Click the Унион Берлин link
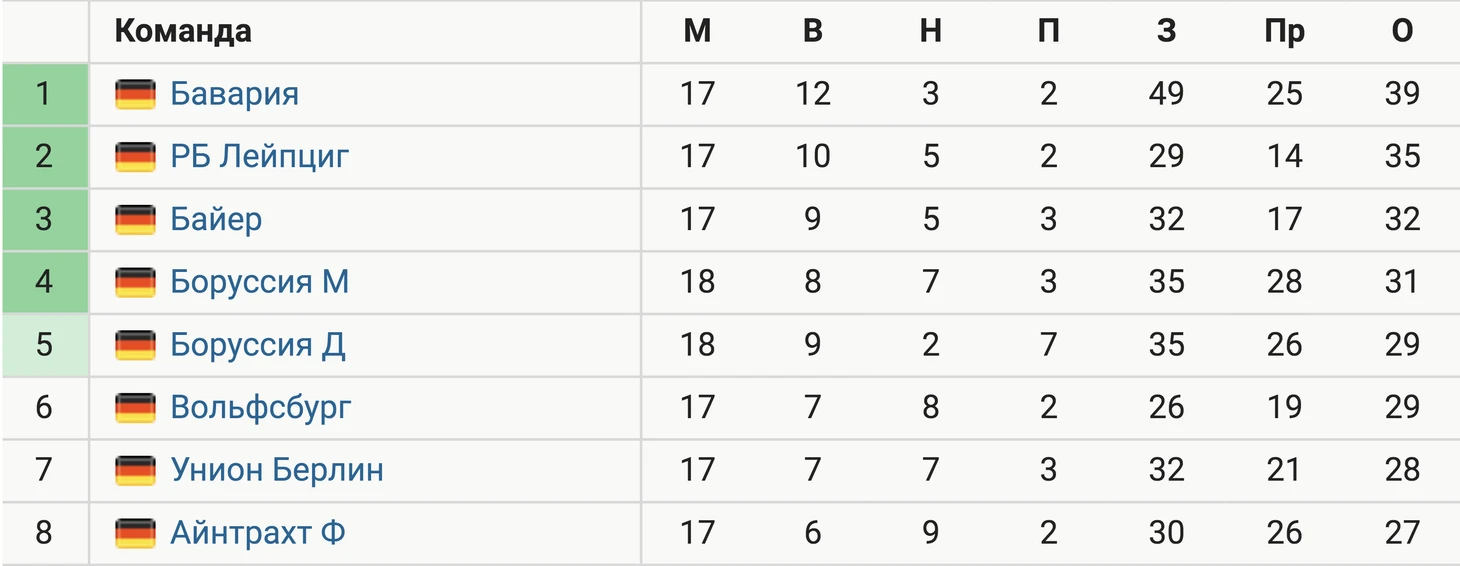The height and width of the screenshot is (566, 1460). [x=276, y=470]
